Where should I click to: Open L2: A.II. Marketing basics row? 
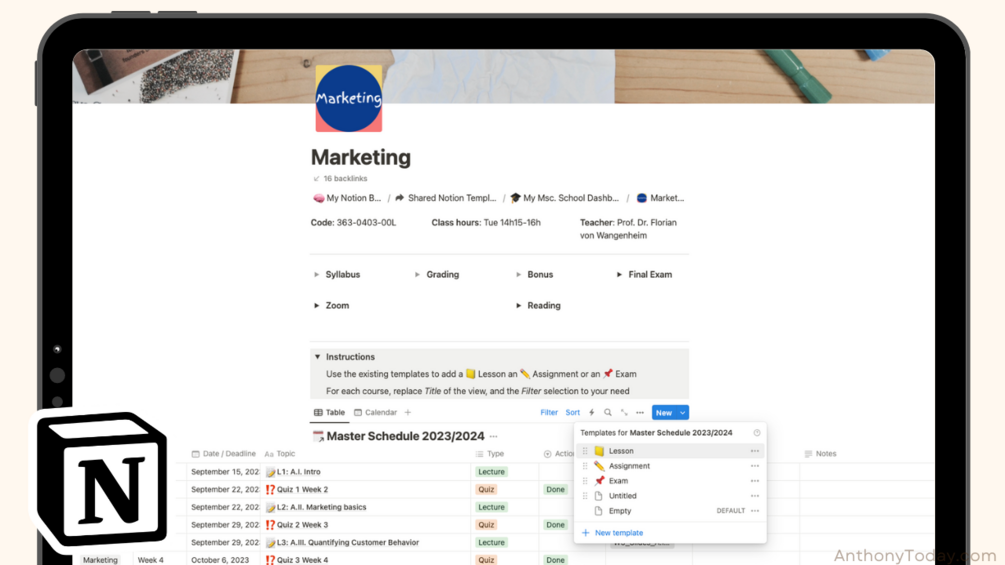point(321,507)
